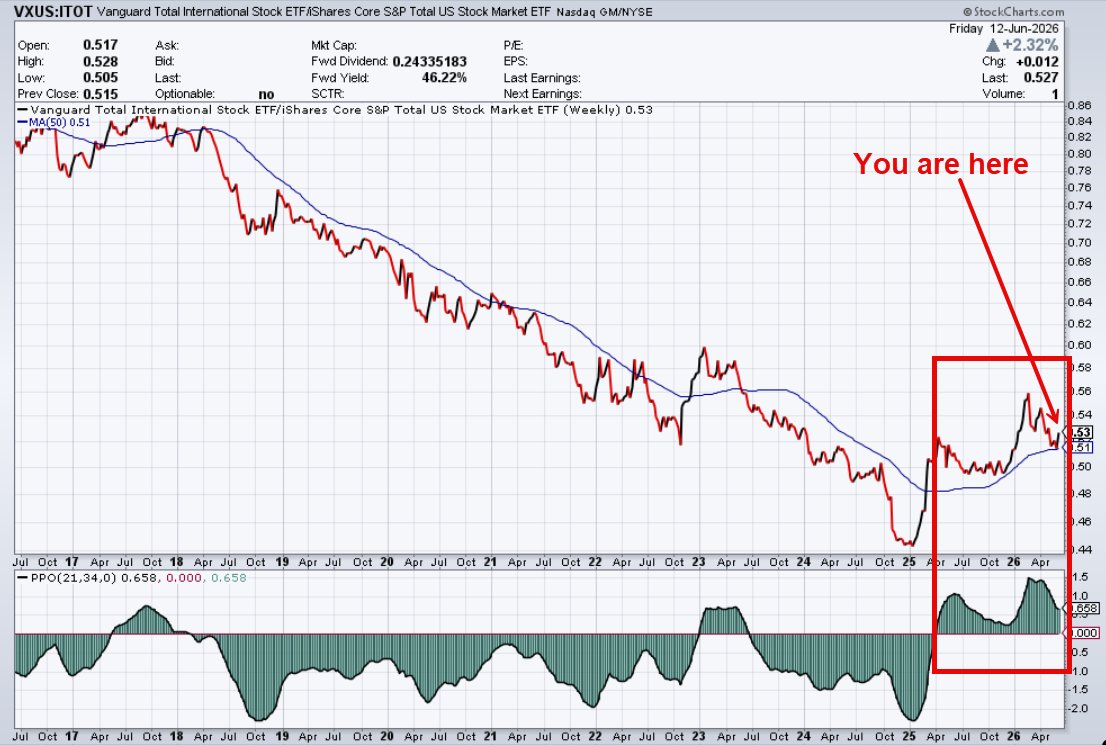1106x745 pixels.
Task: Click the EPS: label
Action: (516, 61)
